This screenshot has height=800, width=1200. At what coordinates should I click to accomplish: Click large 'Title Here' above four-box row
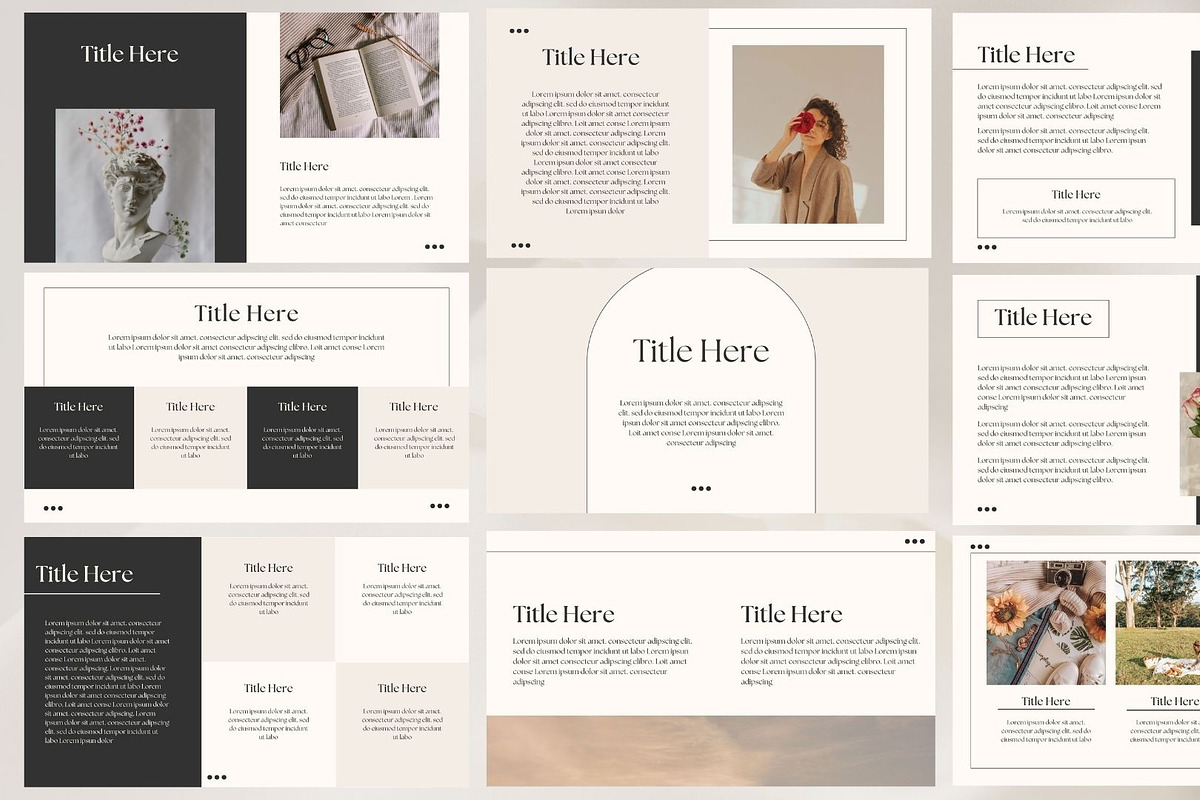point(246,313)
